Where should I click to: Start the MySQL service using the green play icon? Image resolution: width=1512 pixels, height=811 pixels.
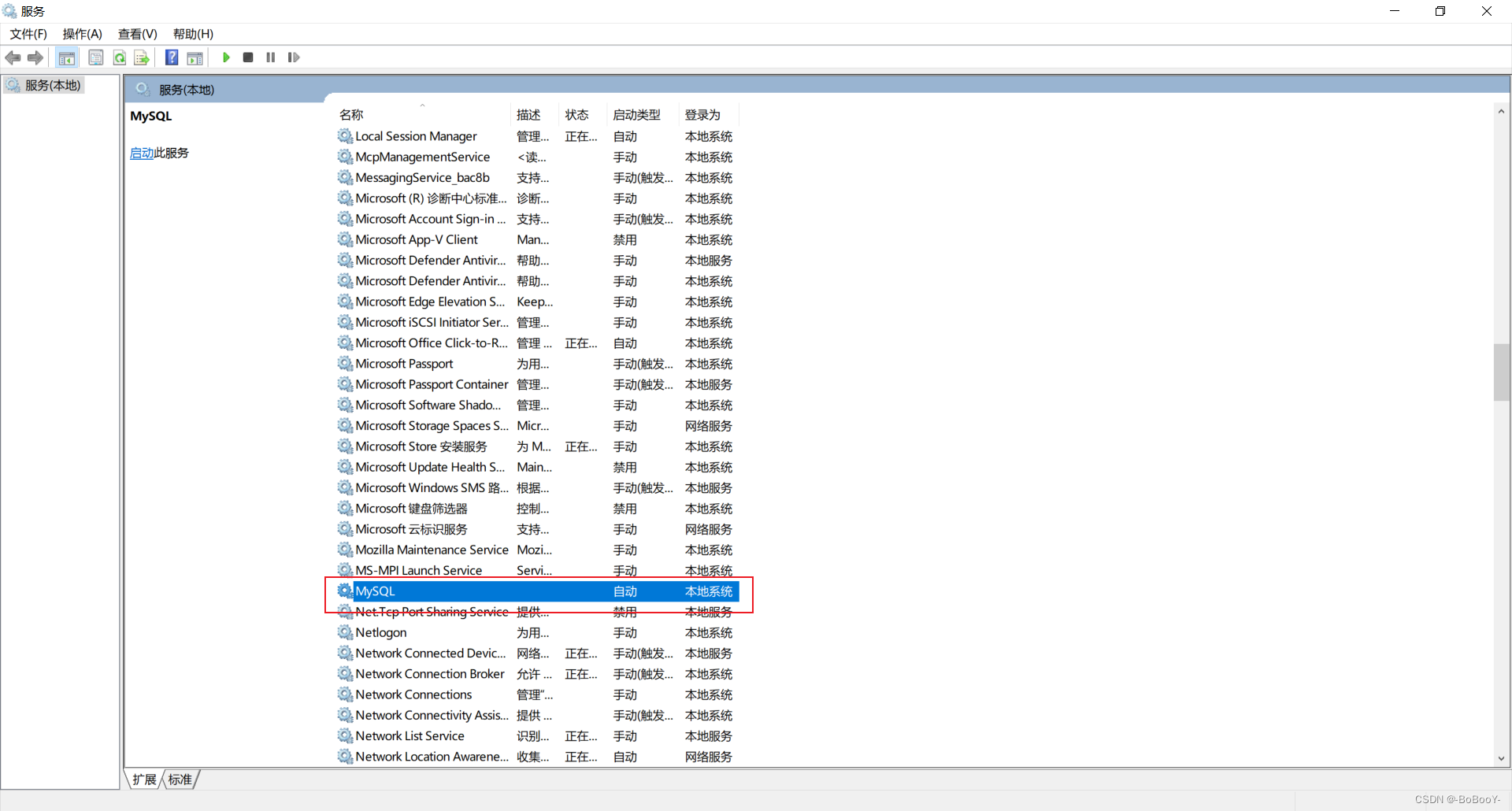[x=226, y=57]
